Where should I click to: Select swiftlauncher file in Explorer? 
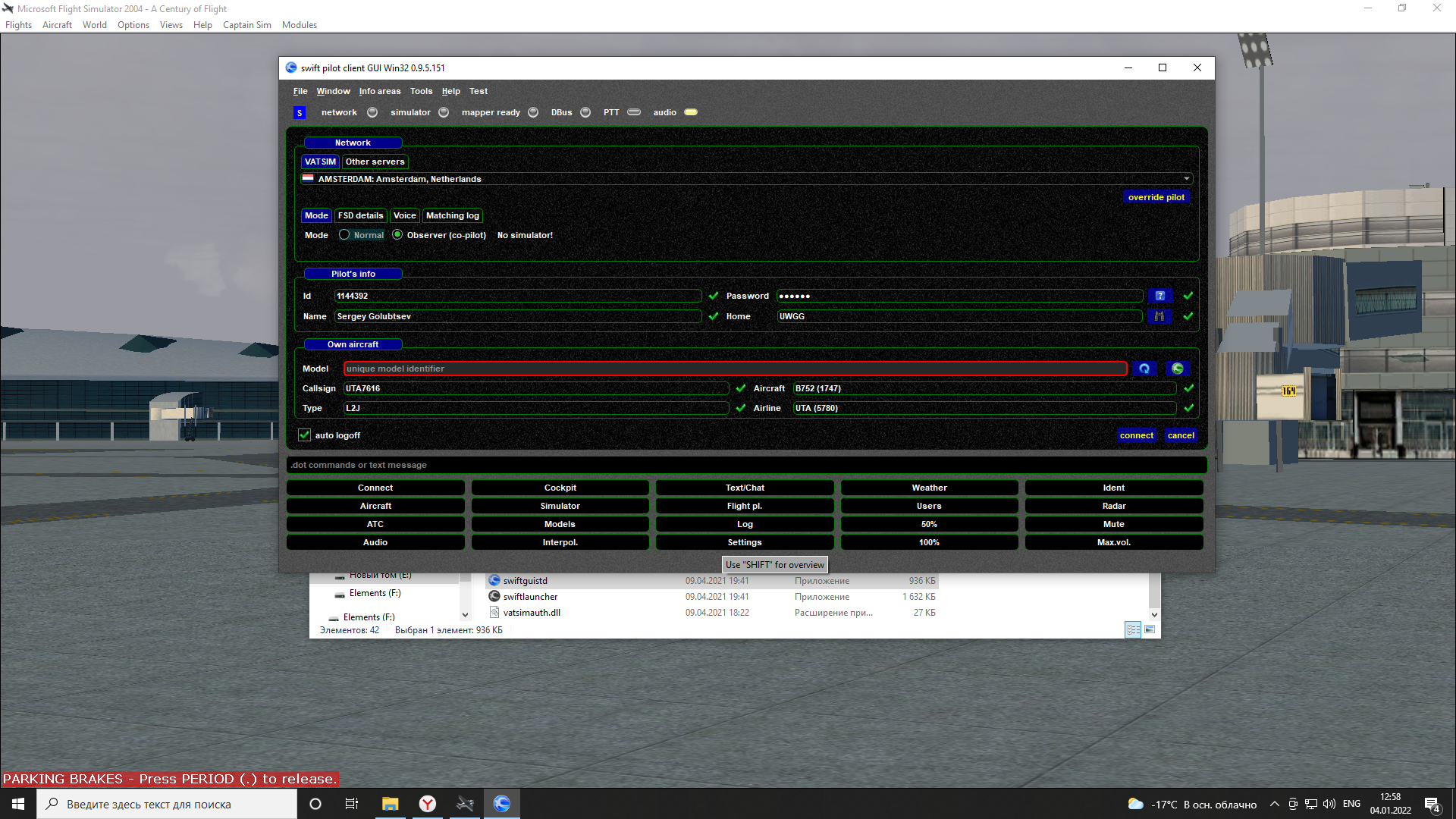click(530, 597)
